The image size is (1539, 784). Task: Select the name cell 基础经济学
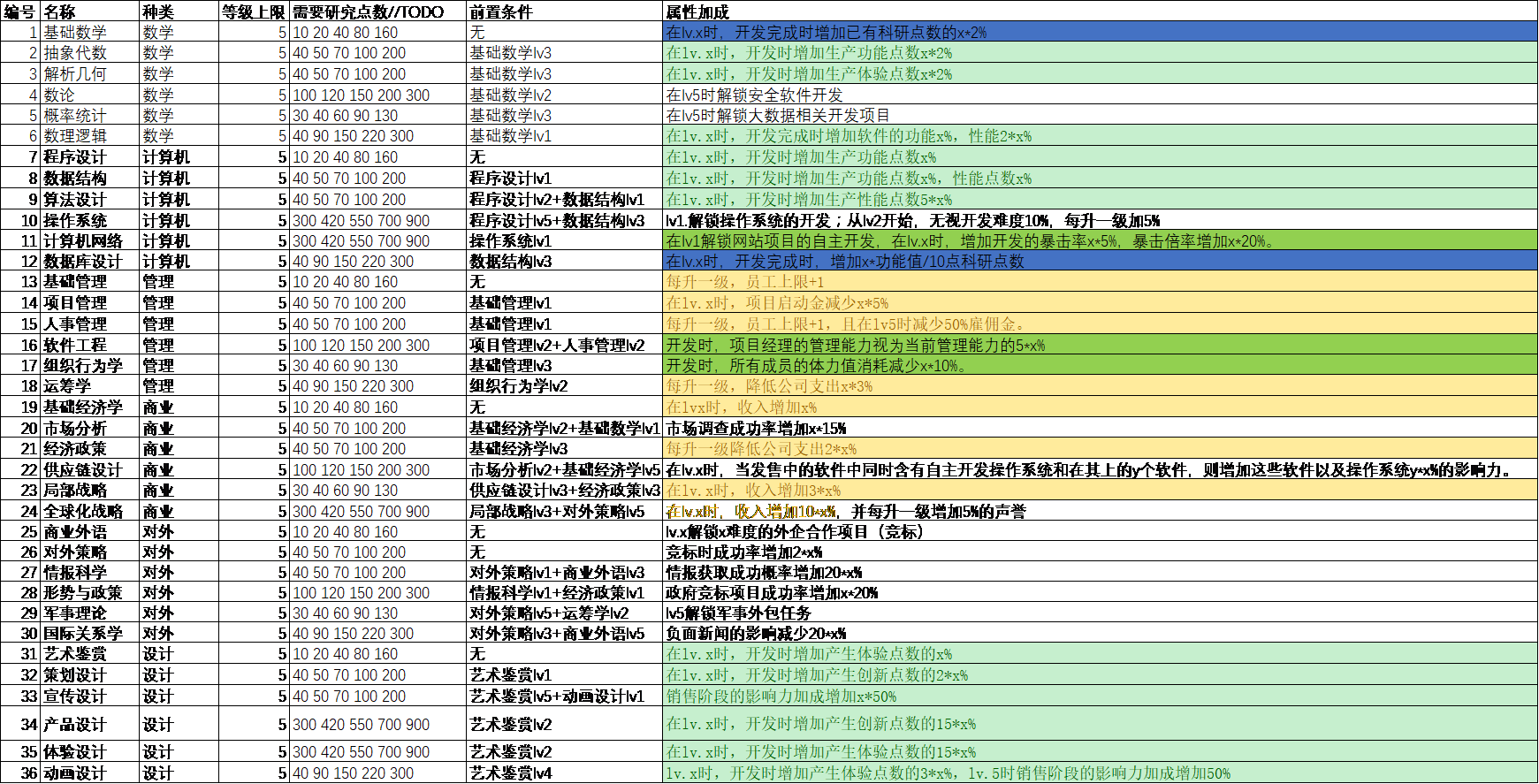90,407
